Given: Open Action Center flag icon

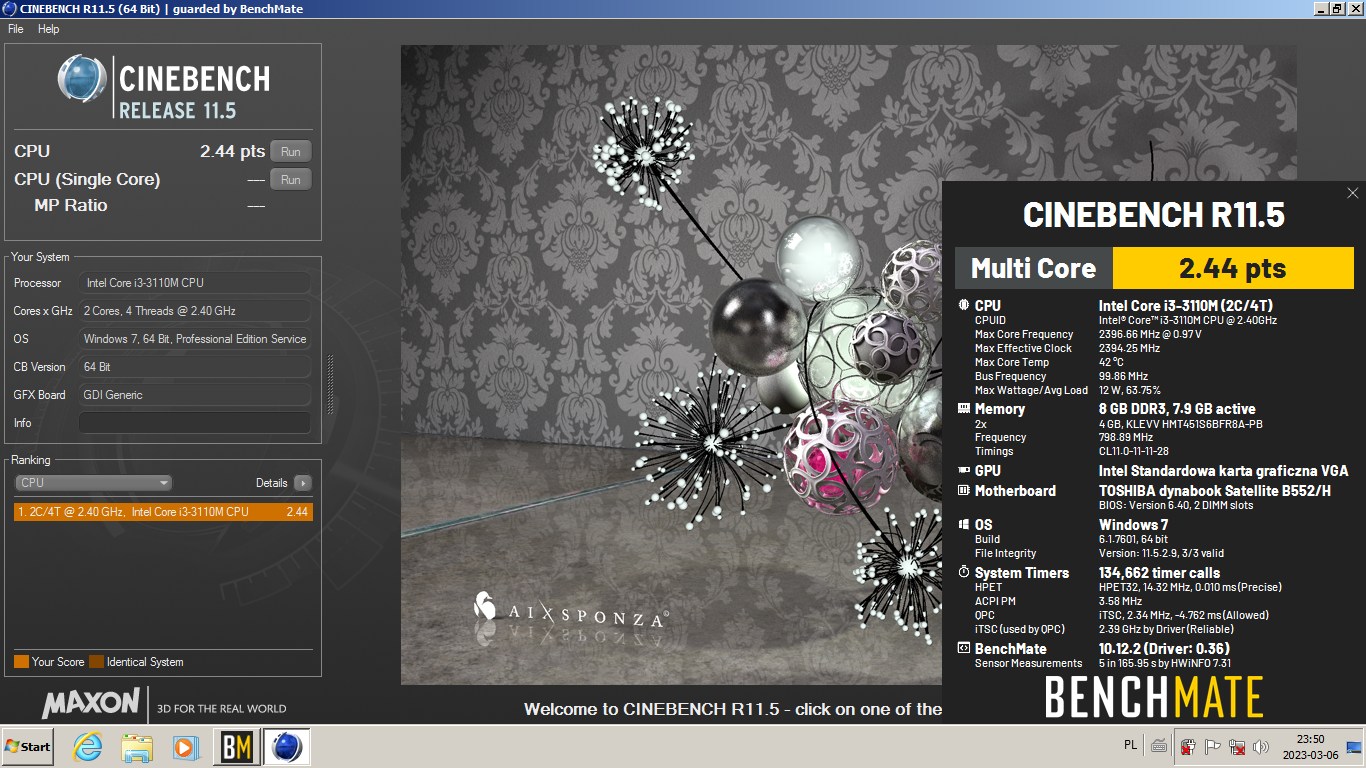Looking at the screenshot, I should point(1213,747).
